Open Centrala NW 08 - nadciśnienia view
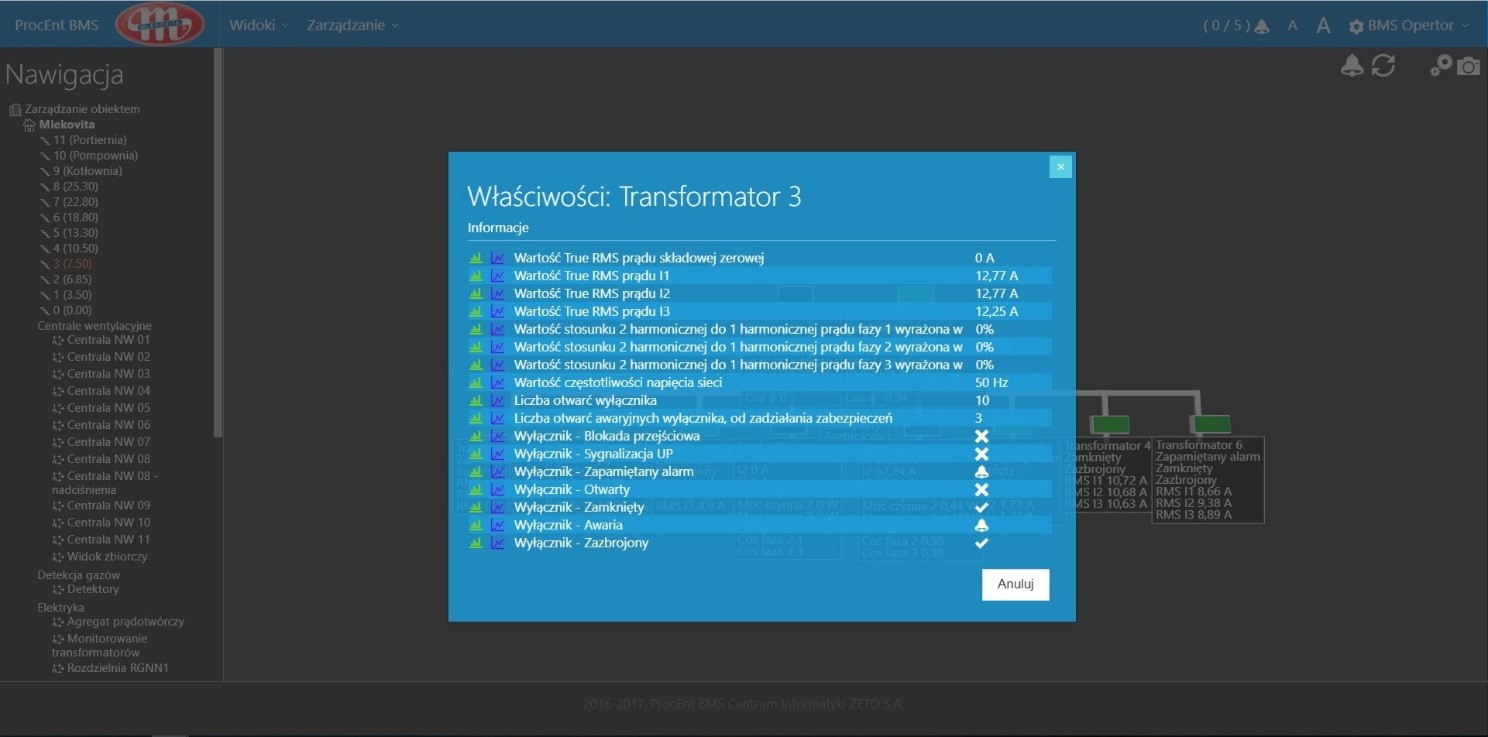This screenshot has width=1488, height=737. tap(105, 483)
